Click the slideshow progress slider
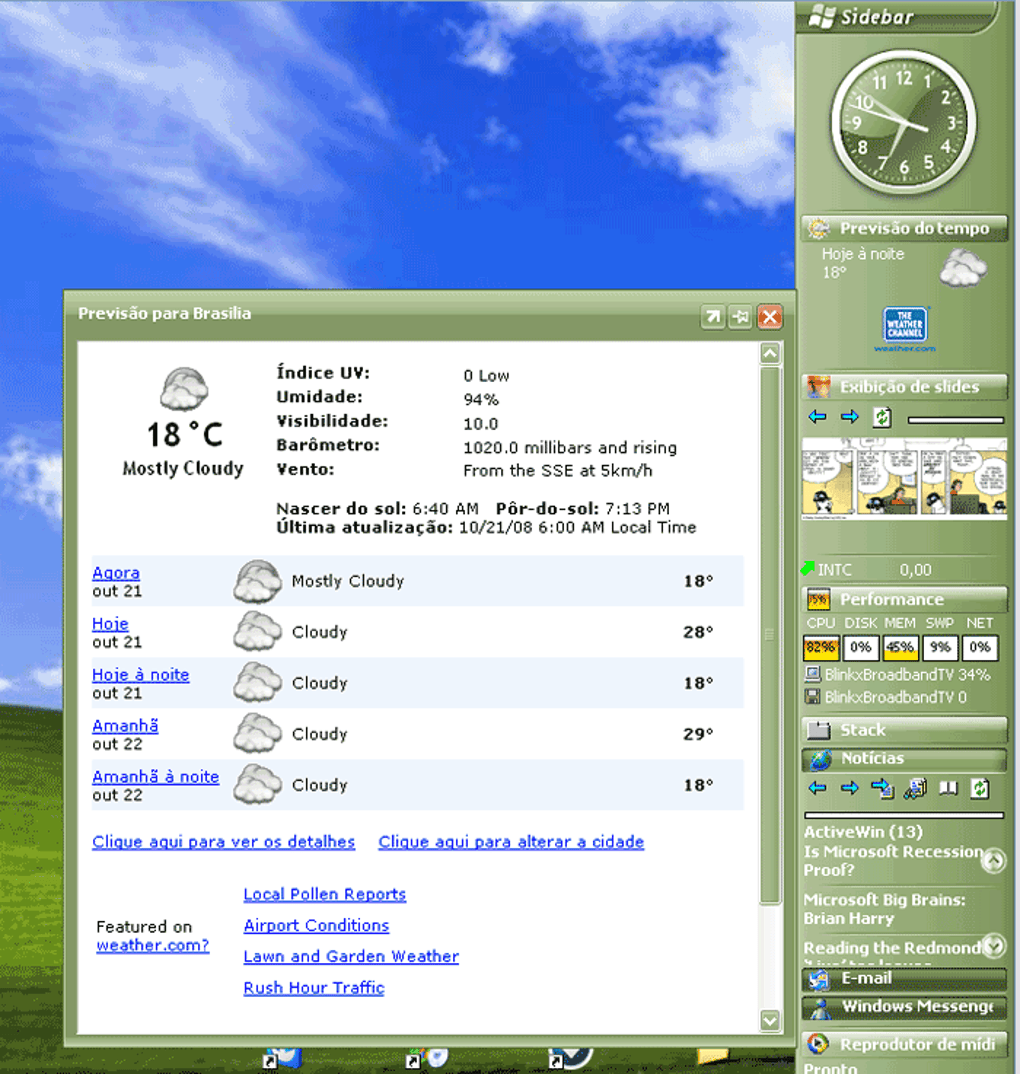The height and width of the screenshot is (1074, 1020). pyautogui.click(x=956, y=419)
